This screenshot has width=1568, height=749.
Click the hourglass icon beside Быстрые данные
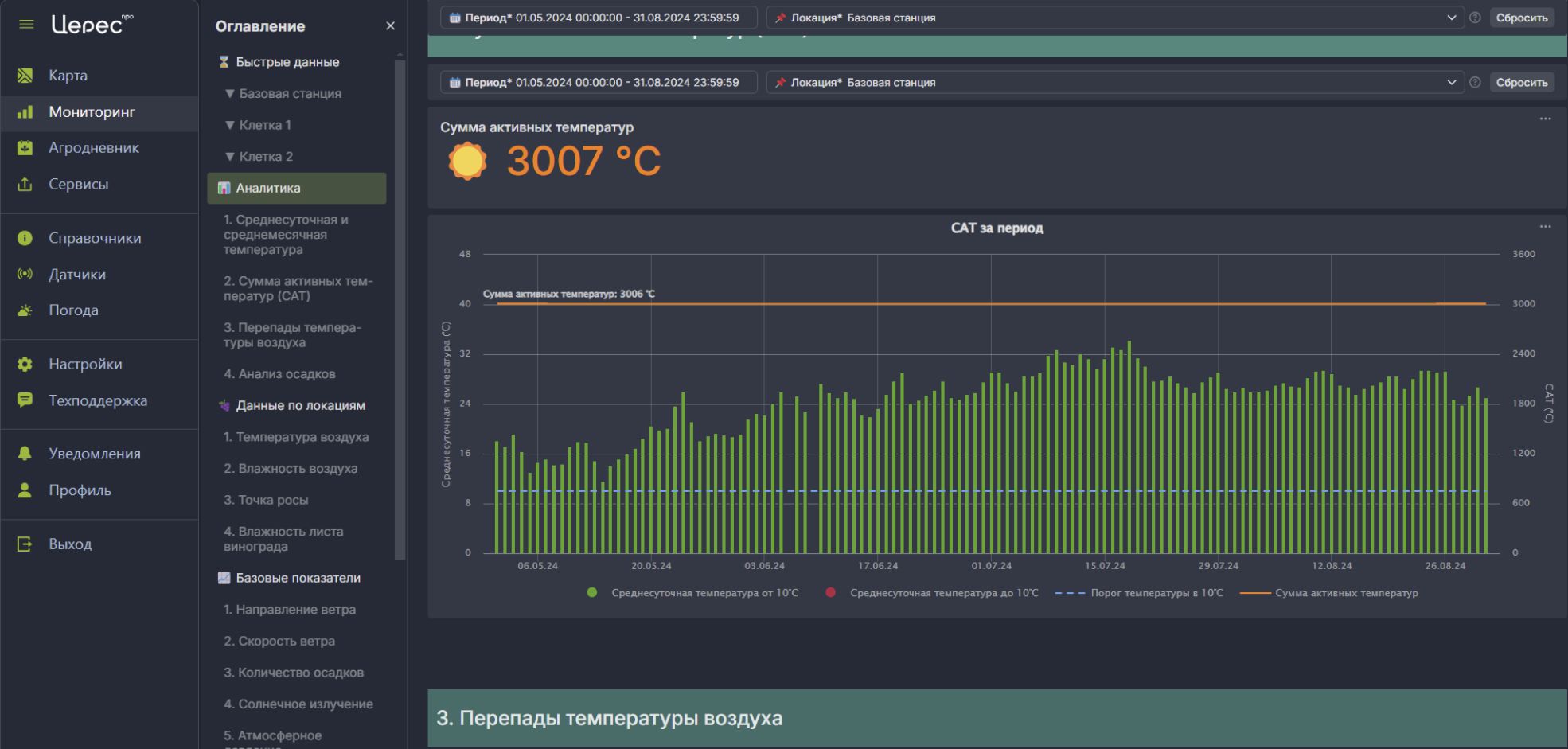(x=224, y=62)
